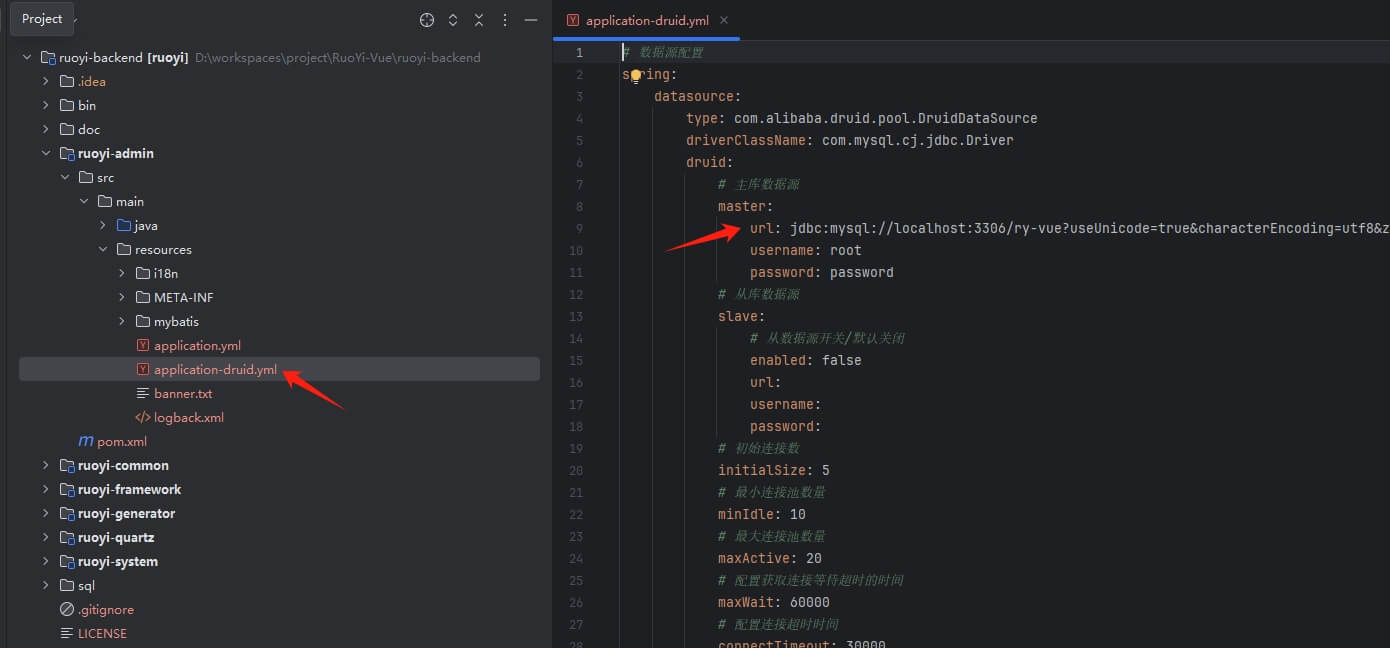Viewport: 1390px width, 648px height.
Task: Click the text file icon beside banner.txt
Action: pyautogui.click(x=143, y=394)
